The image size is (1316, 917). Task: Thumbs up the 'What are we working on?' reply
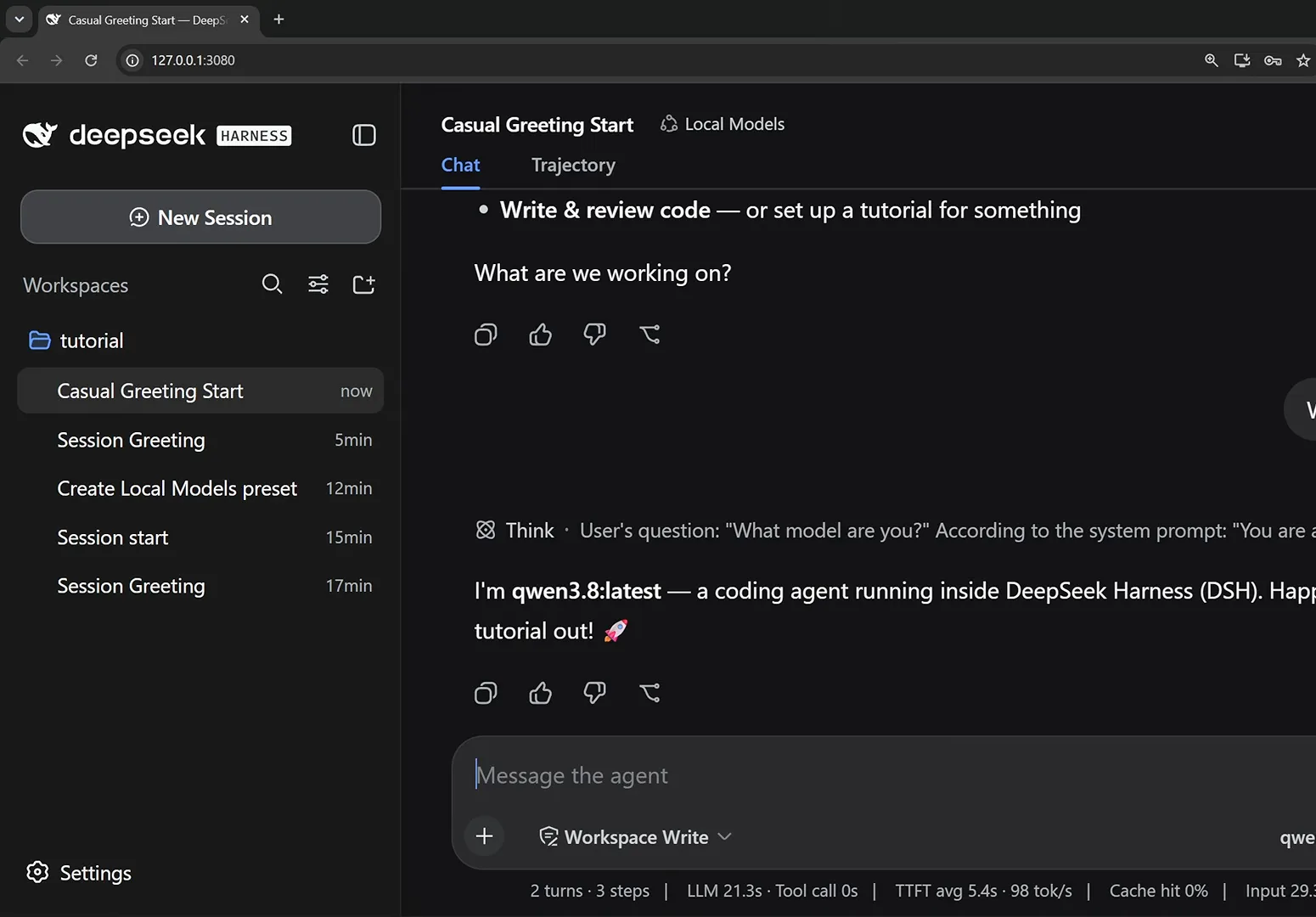540,335
